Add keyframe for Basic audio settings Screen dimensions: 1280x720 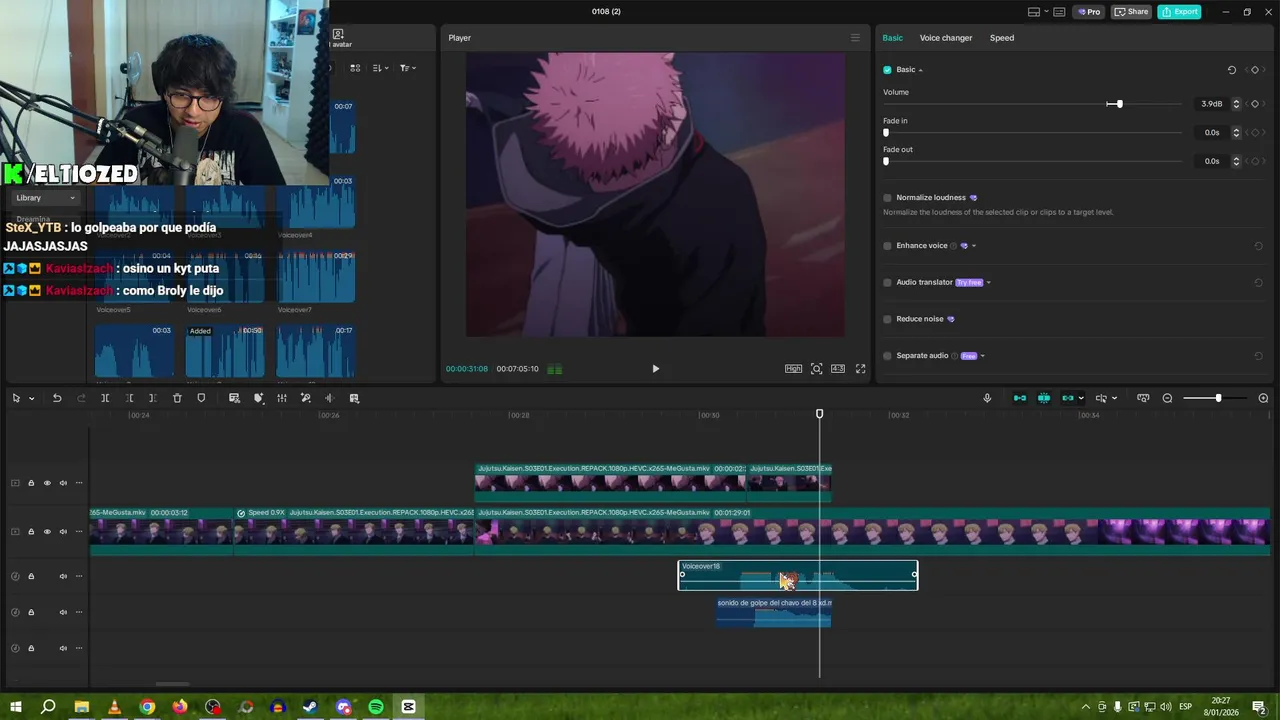(1255, 70)
